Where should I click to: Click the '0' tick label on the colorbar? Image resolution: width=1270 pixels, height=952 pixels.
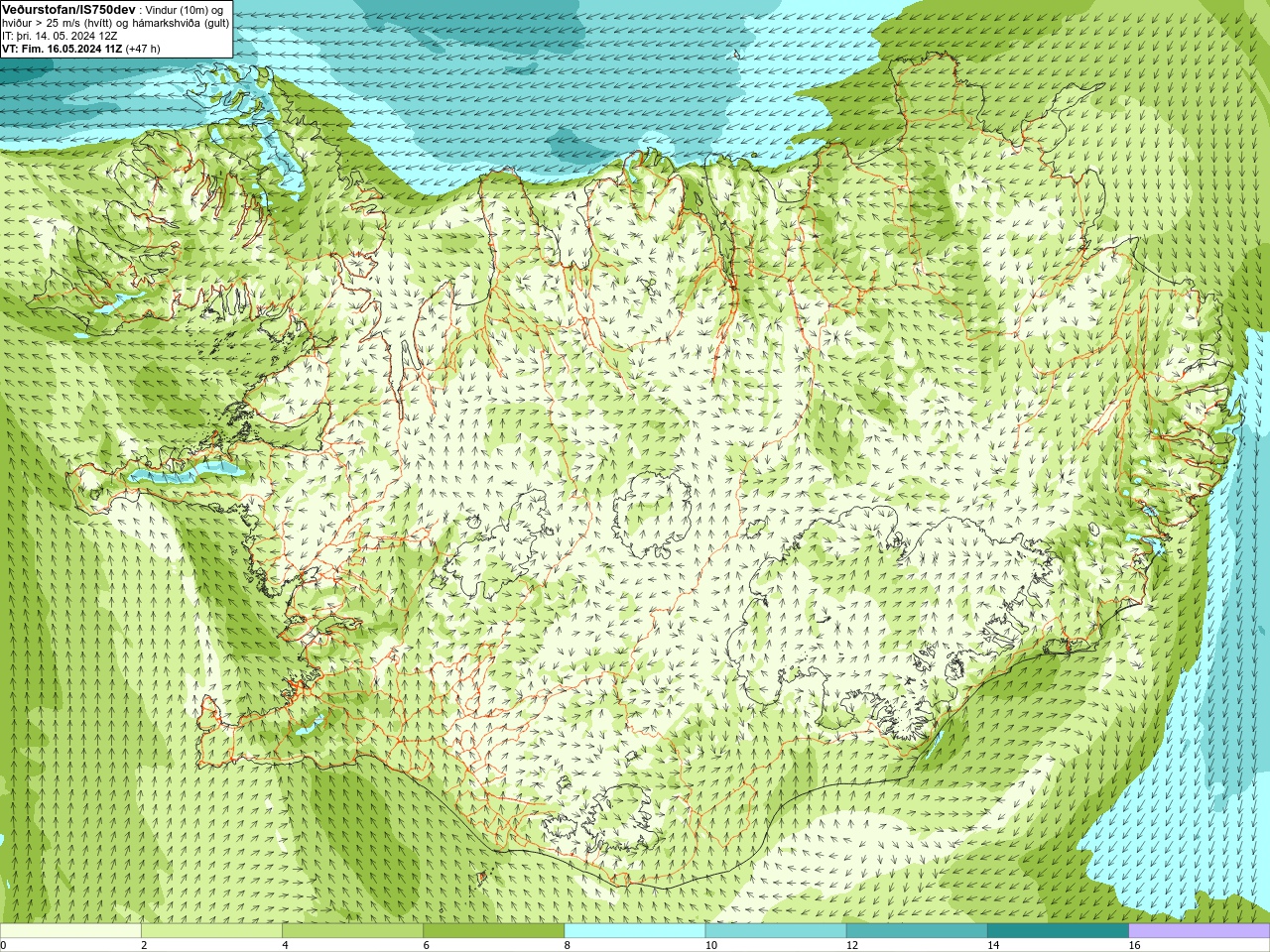(3, 945)
